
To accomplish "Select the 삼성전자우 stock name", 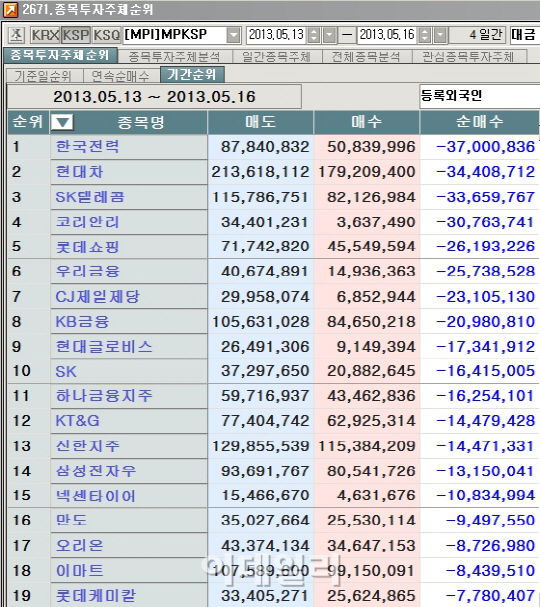I will pos(96,471).
